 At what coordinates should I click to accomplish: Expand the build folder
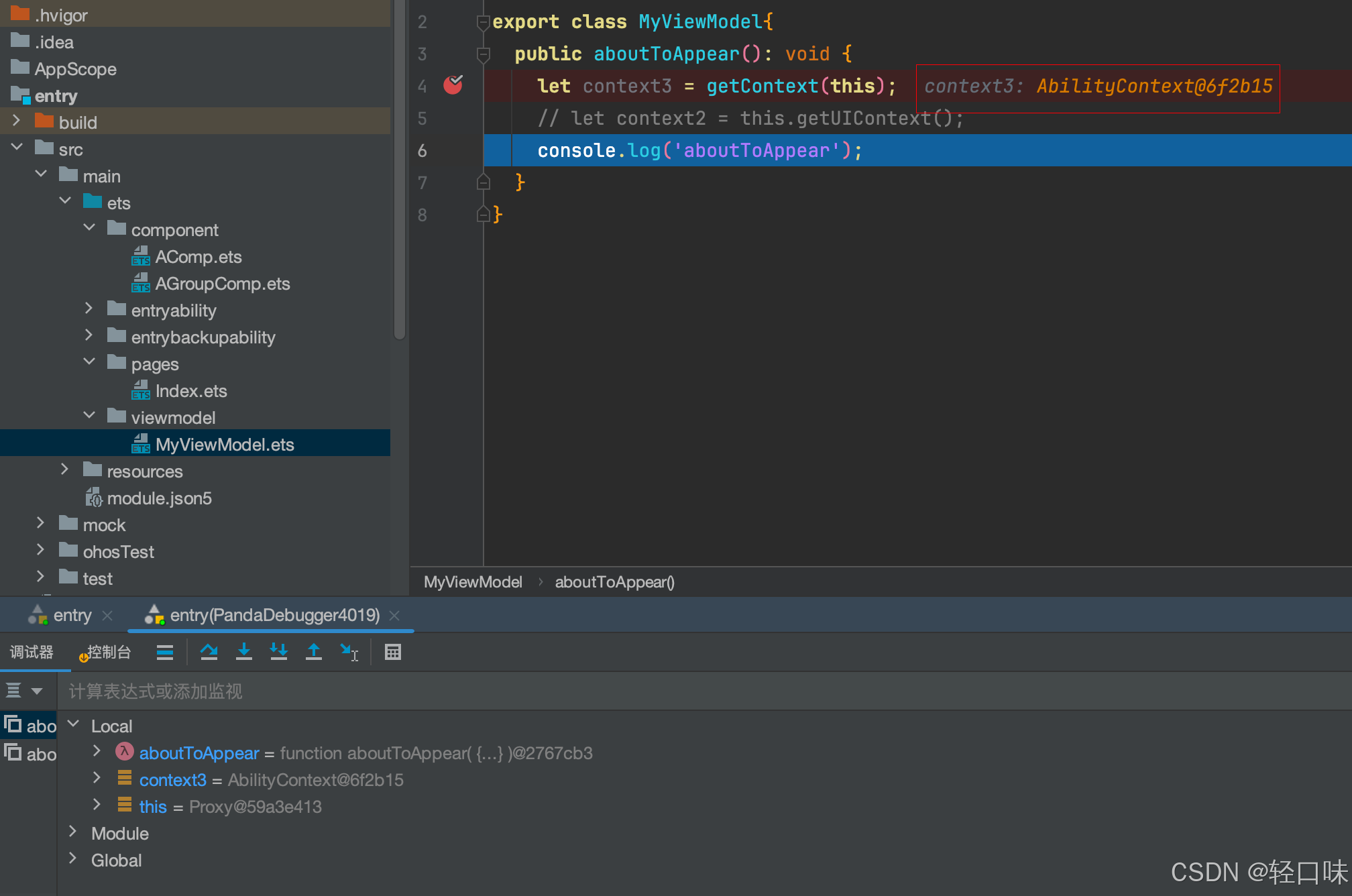[17, 121]
